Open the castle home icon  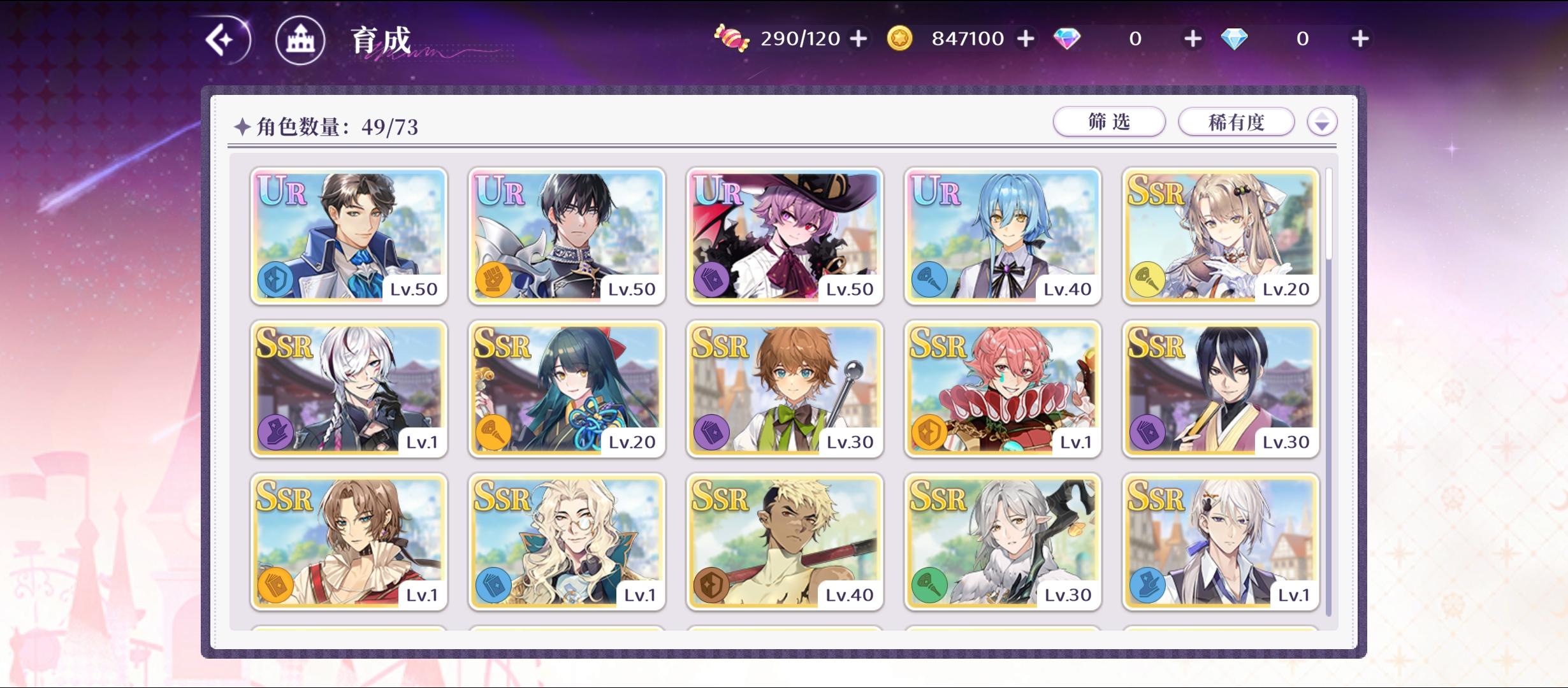point(300,40)
